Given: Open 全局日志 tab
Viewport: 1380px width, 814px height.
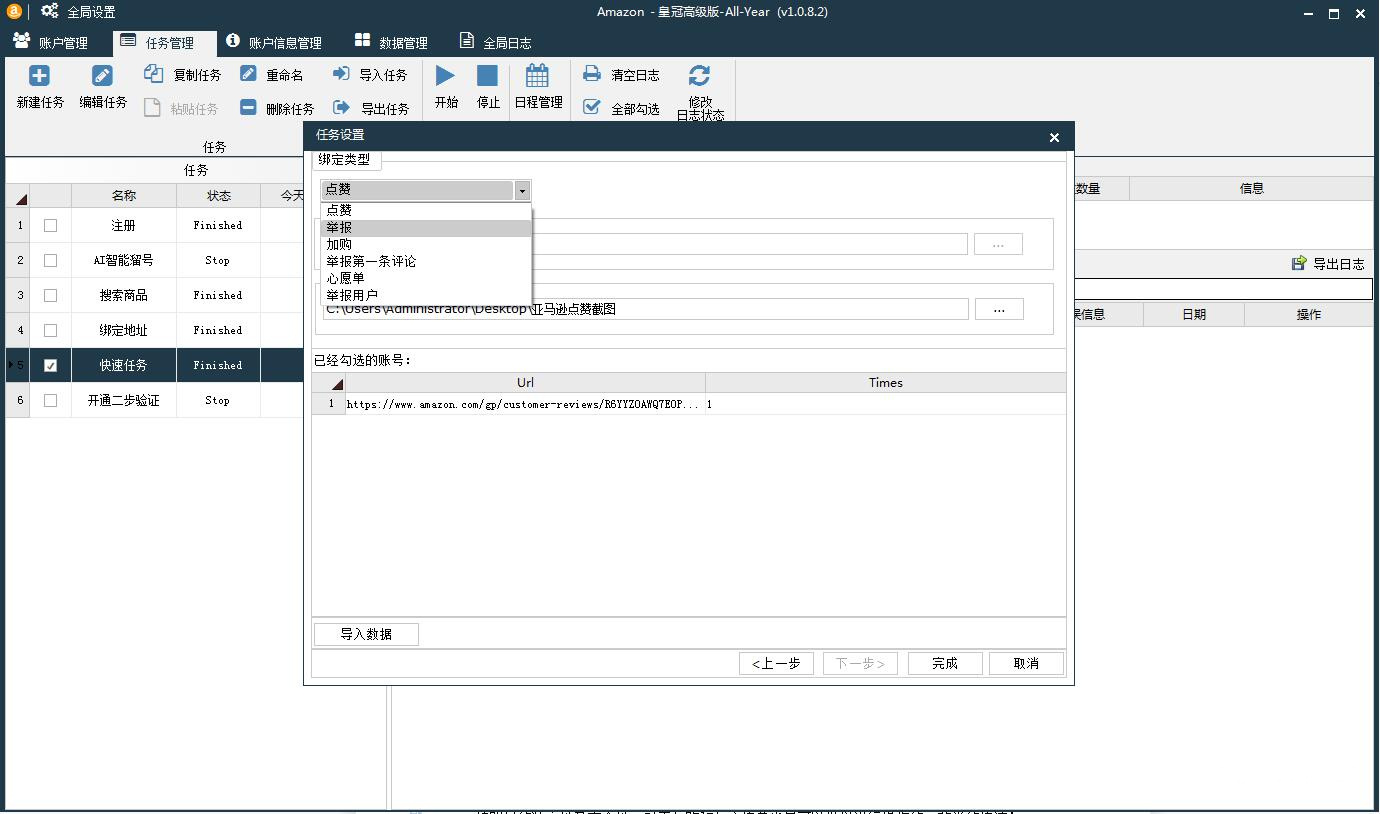Looking at the screenshot, I should click(496, 43).
